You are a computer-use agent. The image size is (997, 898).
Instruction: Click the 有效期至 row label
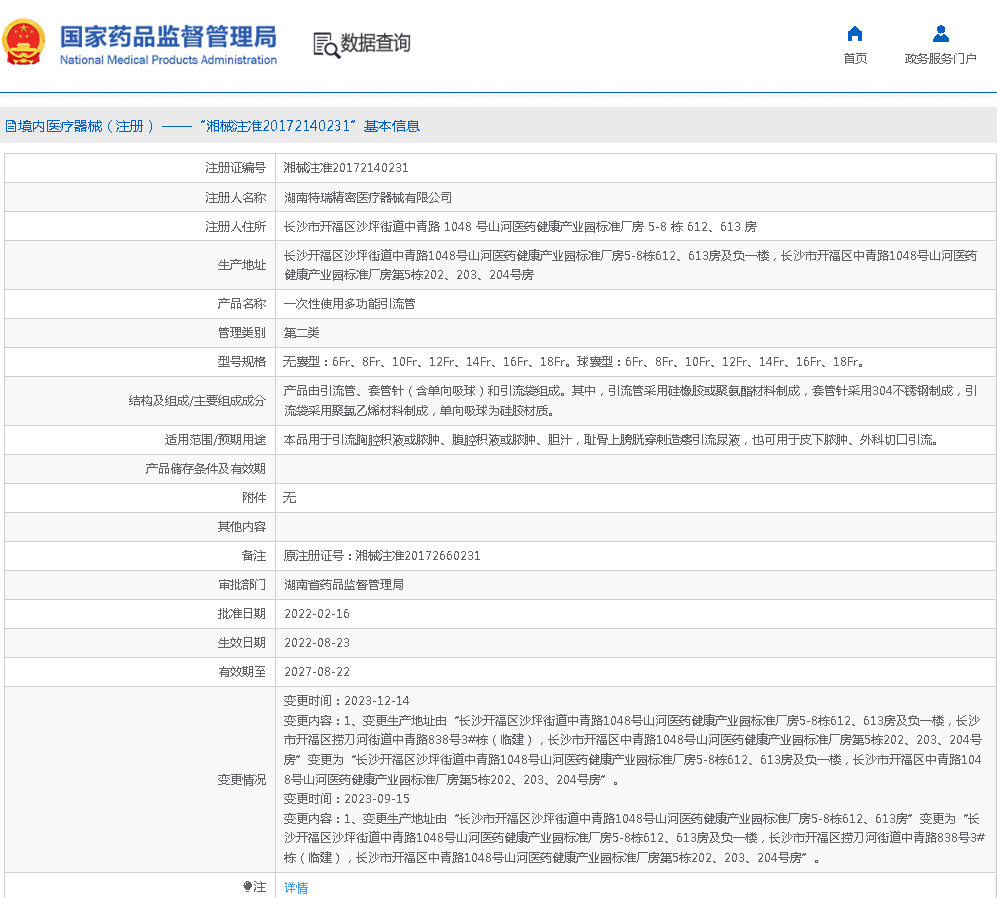(242, 672)
